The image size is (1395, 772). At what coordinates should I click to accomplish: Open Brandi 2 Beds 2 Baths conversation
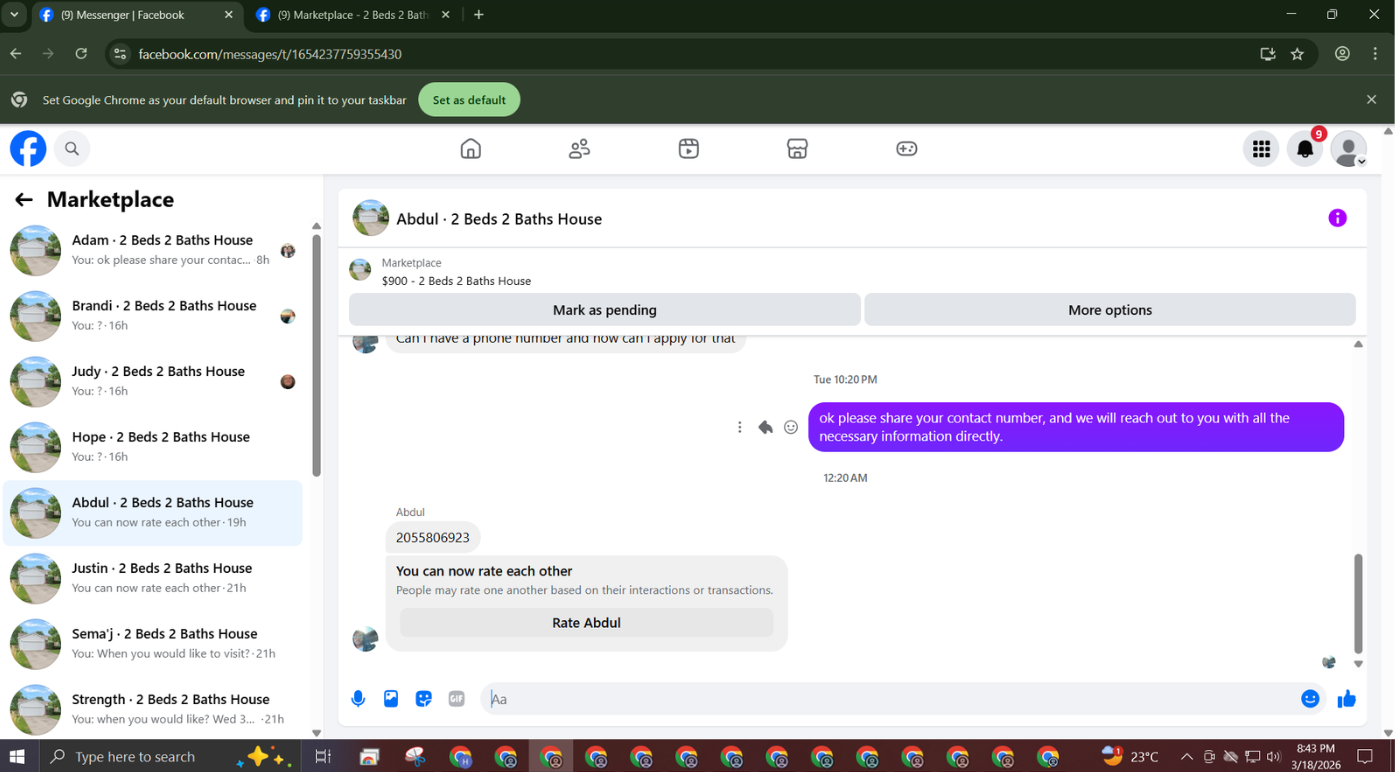153,316
